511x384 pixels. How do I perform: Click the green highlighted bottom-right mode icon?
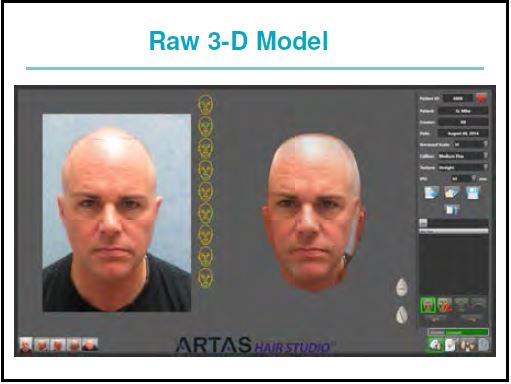[x=435, y=345]
